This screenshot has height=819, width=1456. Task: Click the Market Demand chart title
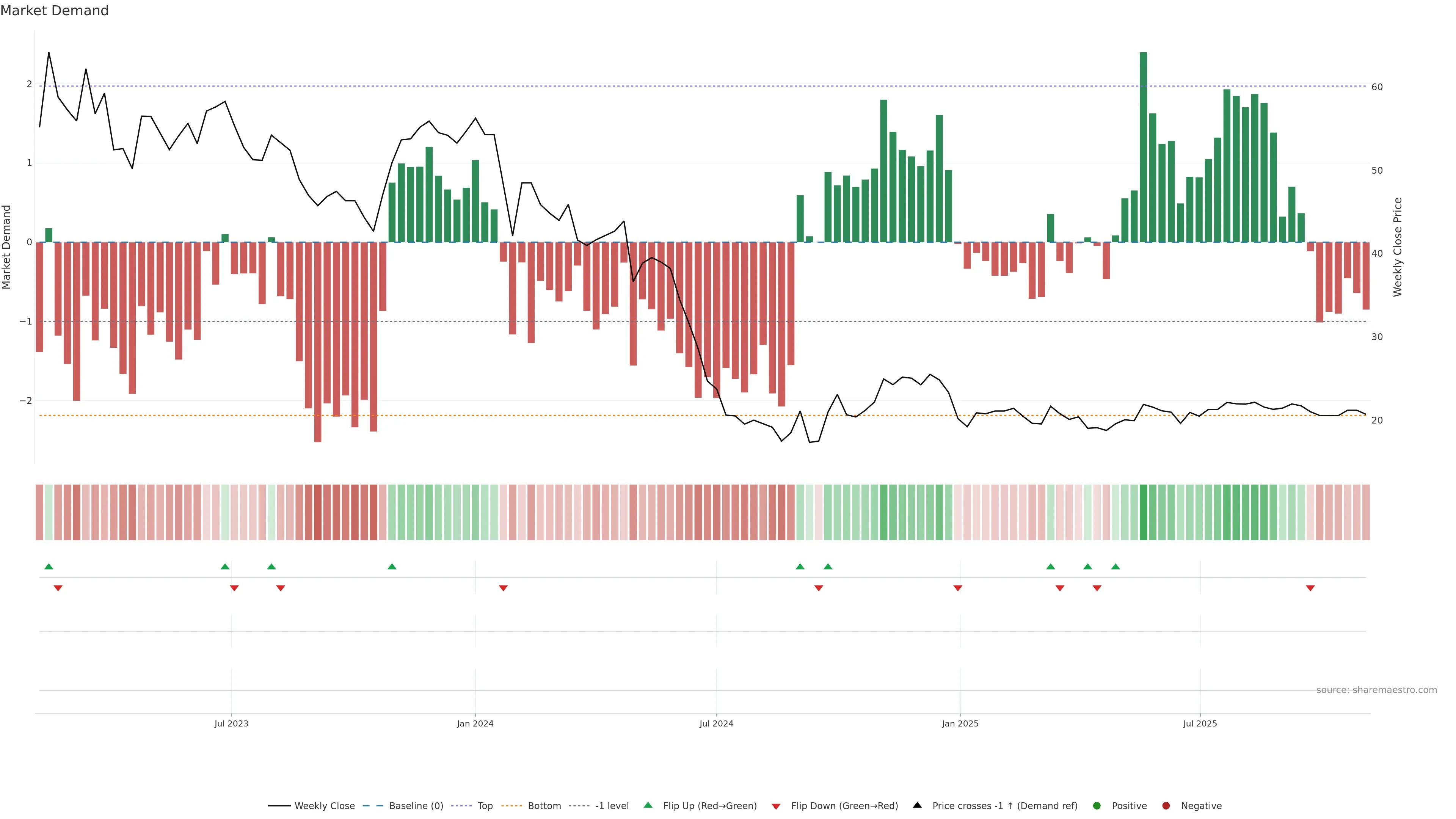54,11
